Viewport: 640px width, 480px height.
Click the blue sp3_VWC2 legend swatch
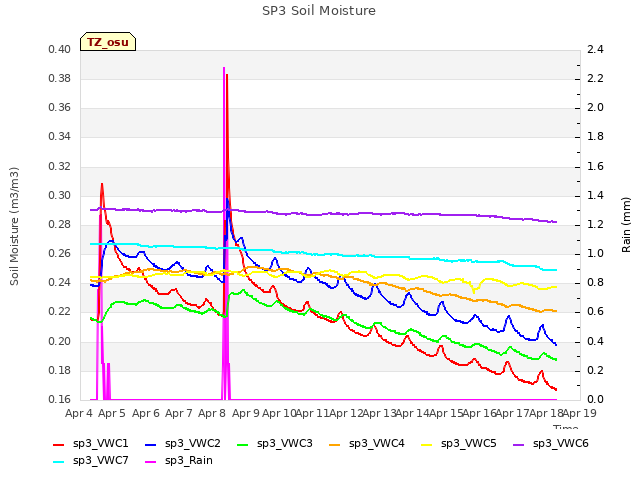click(151, 444)
